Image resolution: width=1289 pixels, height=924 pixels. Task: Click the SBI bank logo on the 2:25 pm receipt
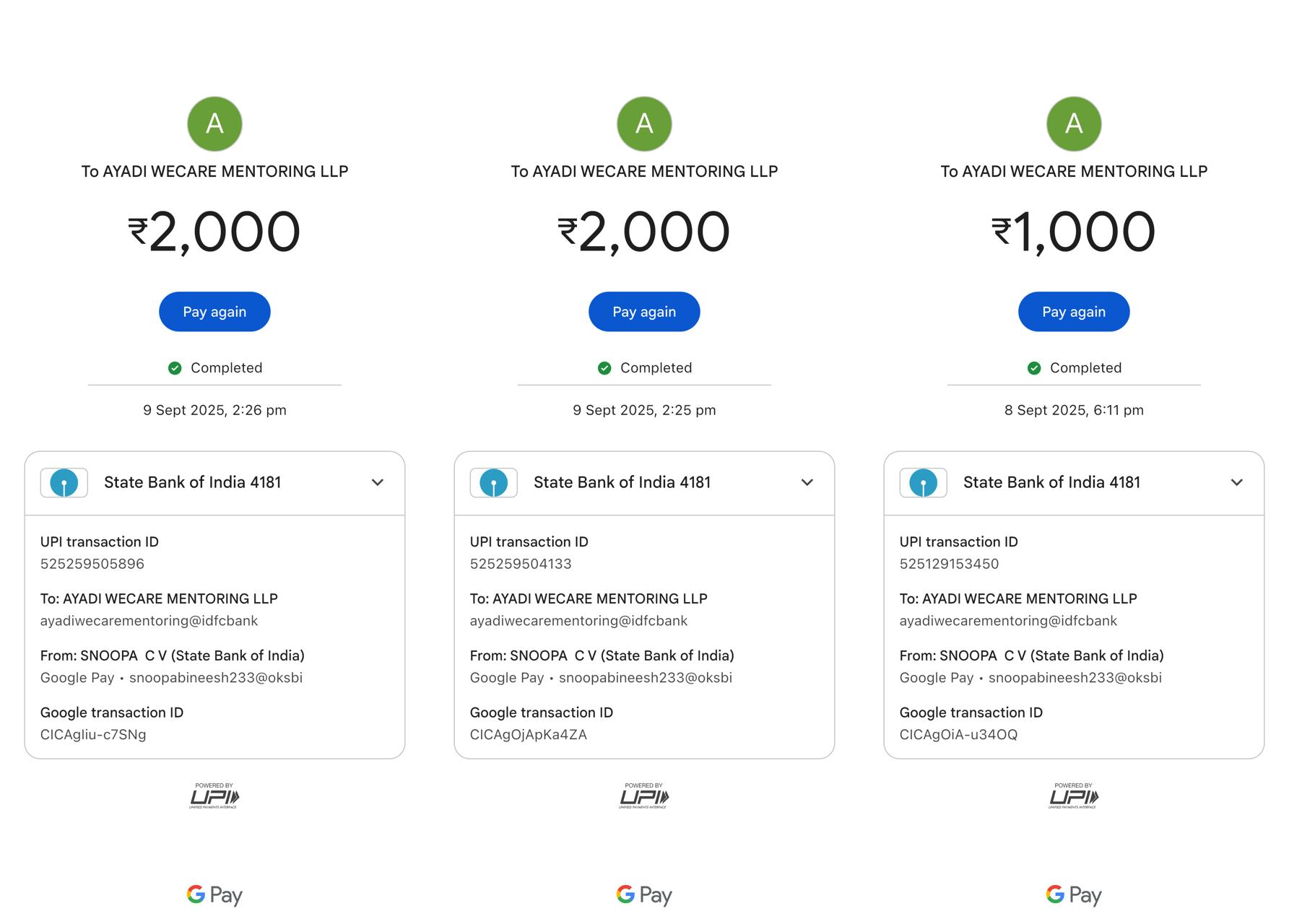point(494,483)
